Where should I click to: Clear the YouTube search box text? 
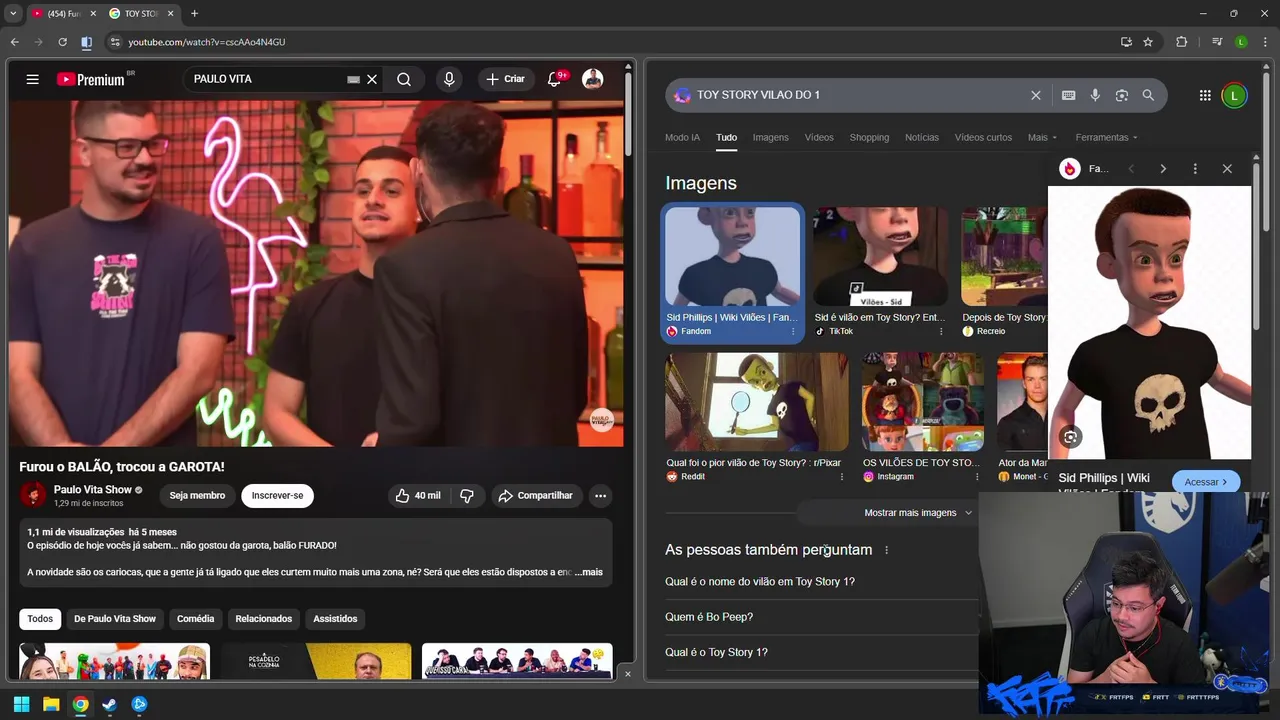[x=372, y=79]
